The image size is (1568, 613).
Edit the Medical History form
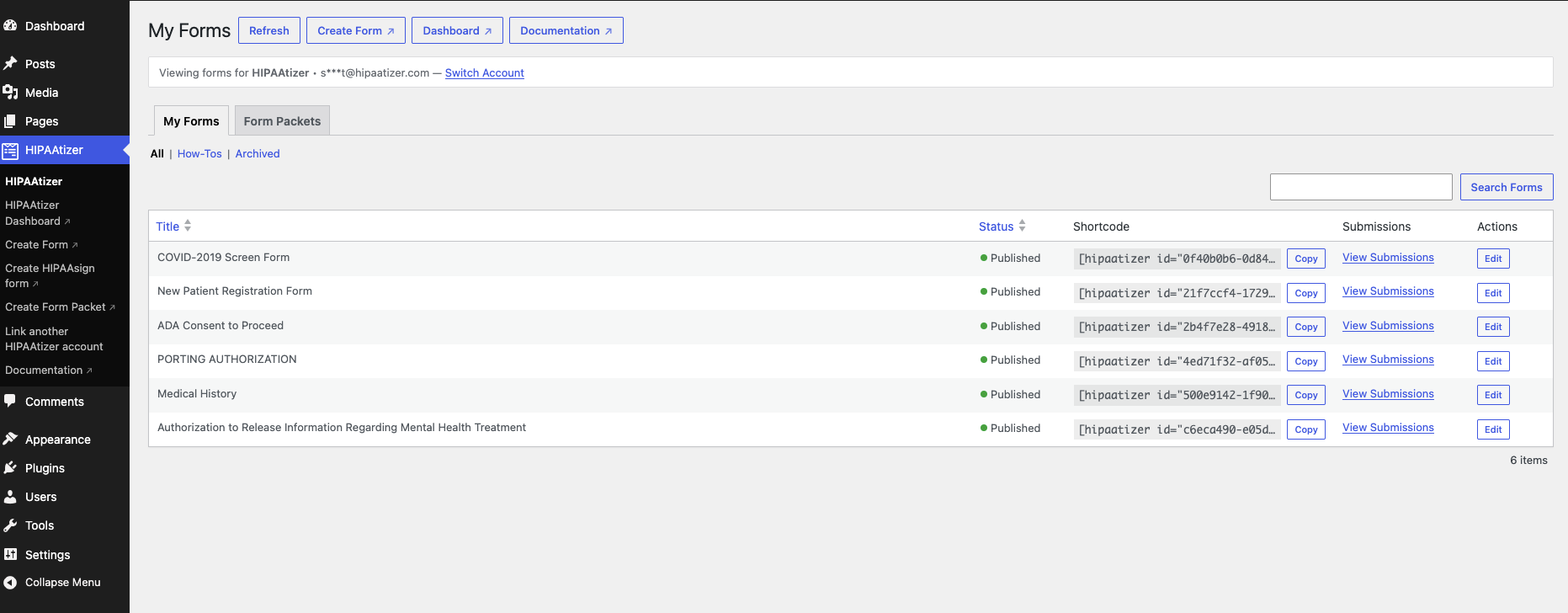pos(1493,395)
